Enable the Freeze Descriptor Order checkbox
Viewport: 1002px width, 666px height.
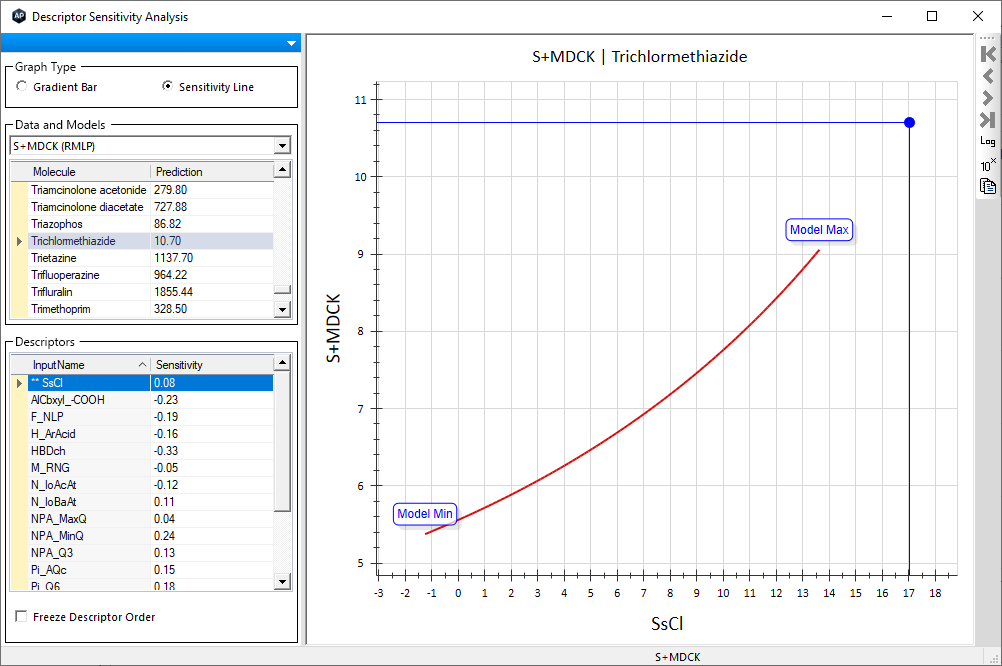(x=21, y=616)
